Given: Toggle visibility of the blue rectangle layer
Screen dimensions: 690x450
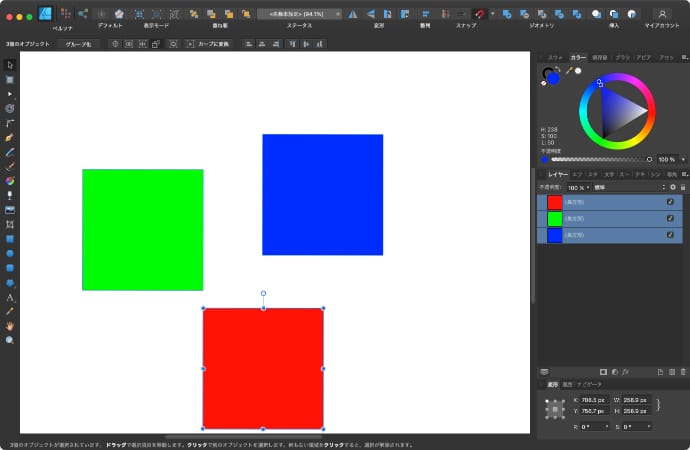Looking at the screenshot, I should 671,234.
